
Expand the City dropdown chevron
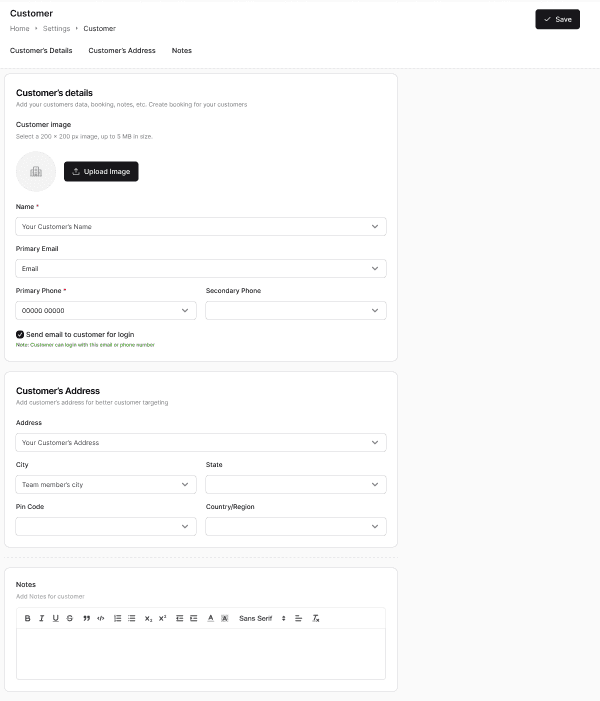[185, 485]
